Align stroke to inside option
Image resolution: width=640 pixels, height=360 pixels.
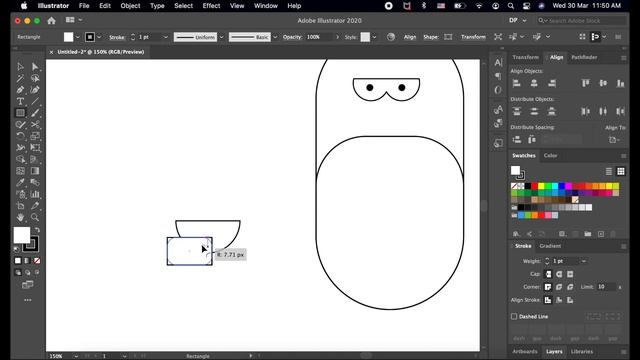point(559,300)
